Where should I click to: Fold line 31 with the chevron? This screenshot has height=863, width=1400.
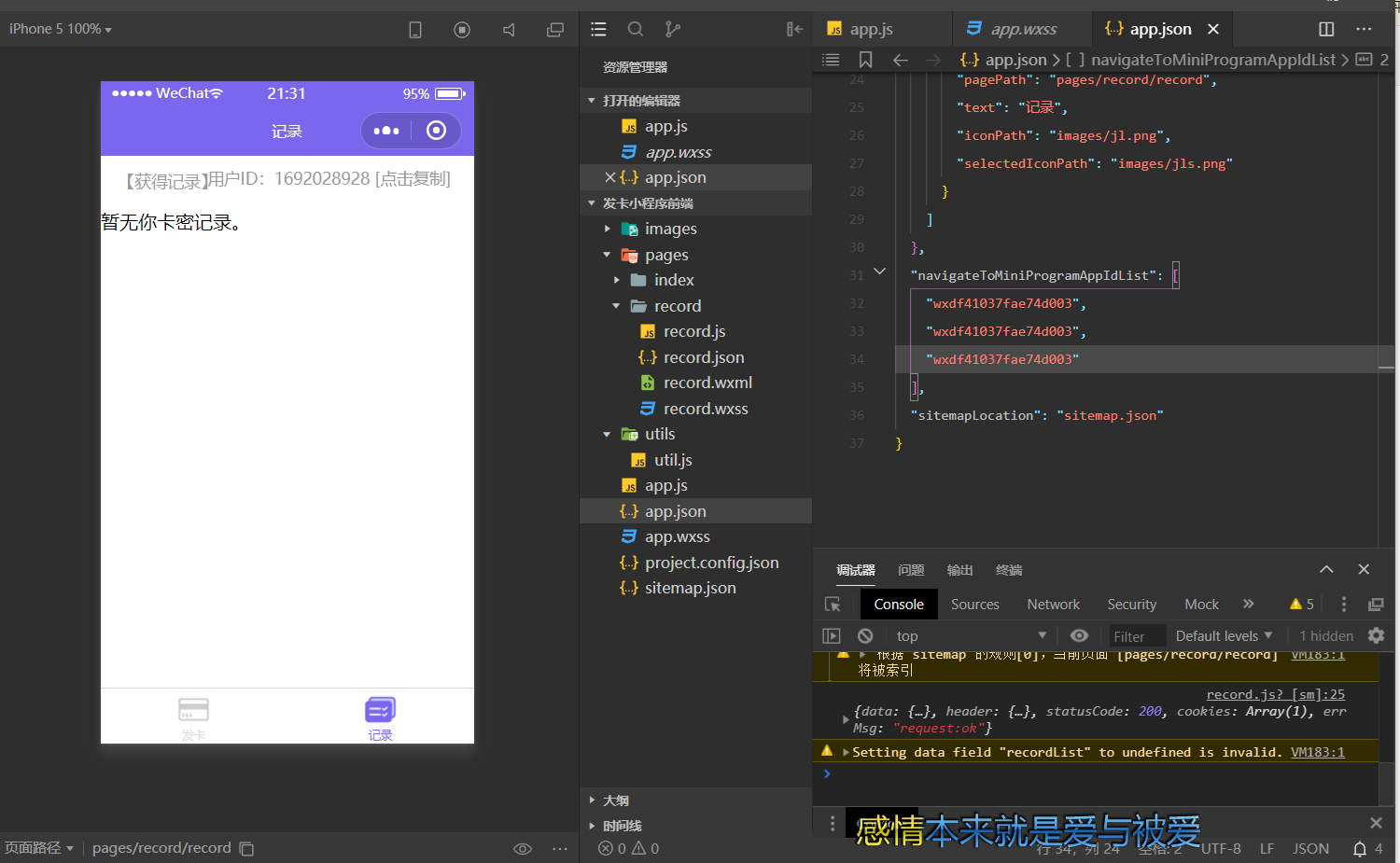click(879, 271)
